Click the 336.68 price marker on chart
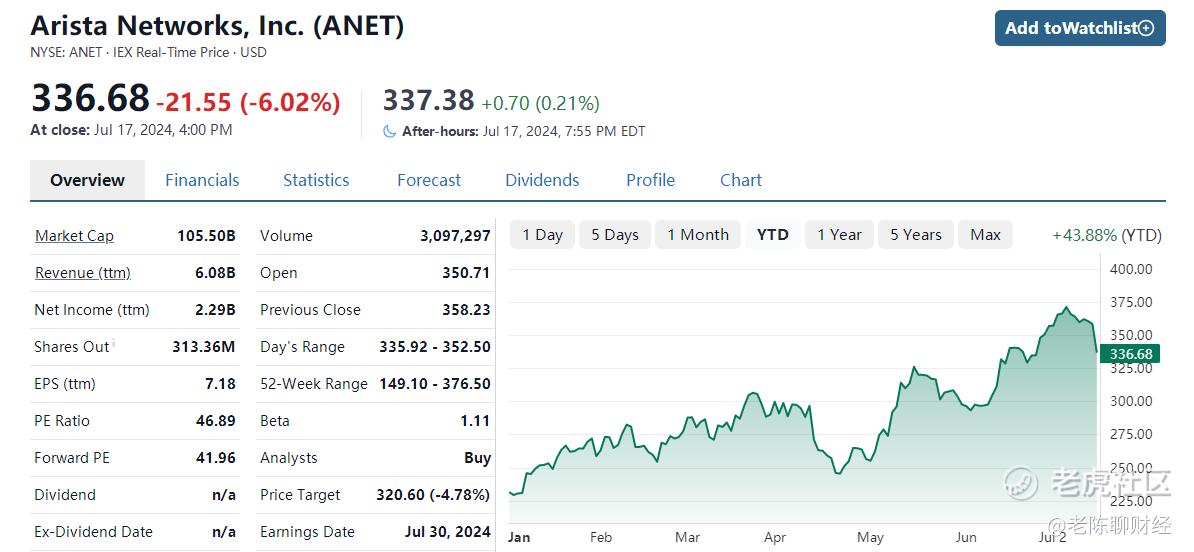1194x552 pixels. (x=1133, y=354)
